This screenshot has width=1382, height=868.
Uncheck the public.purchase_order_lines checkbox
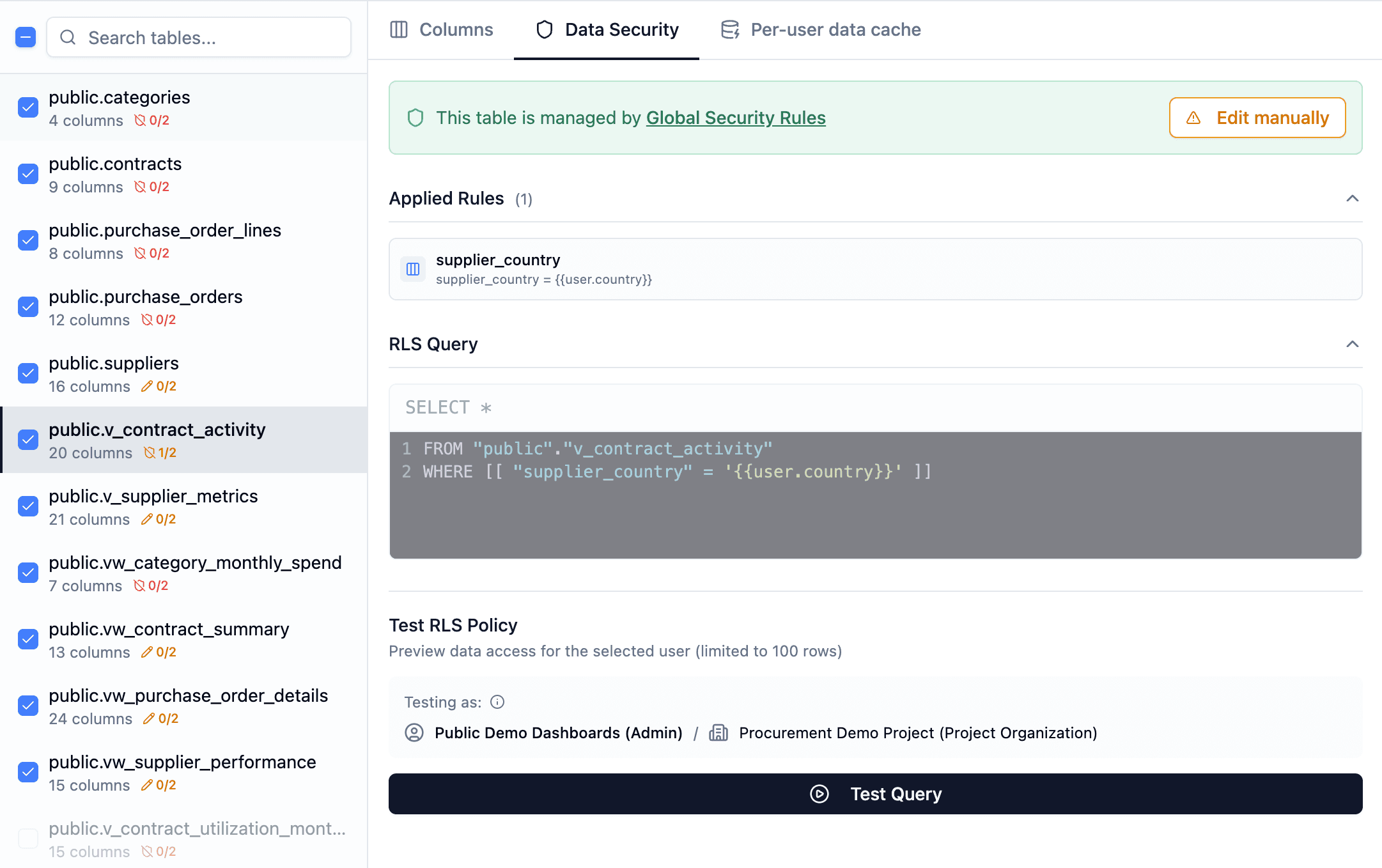(28, 240)
